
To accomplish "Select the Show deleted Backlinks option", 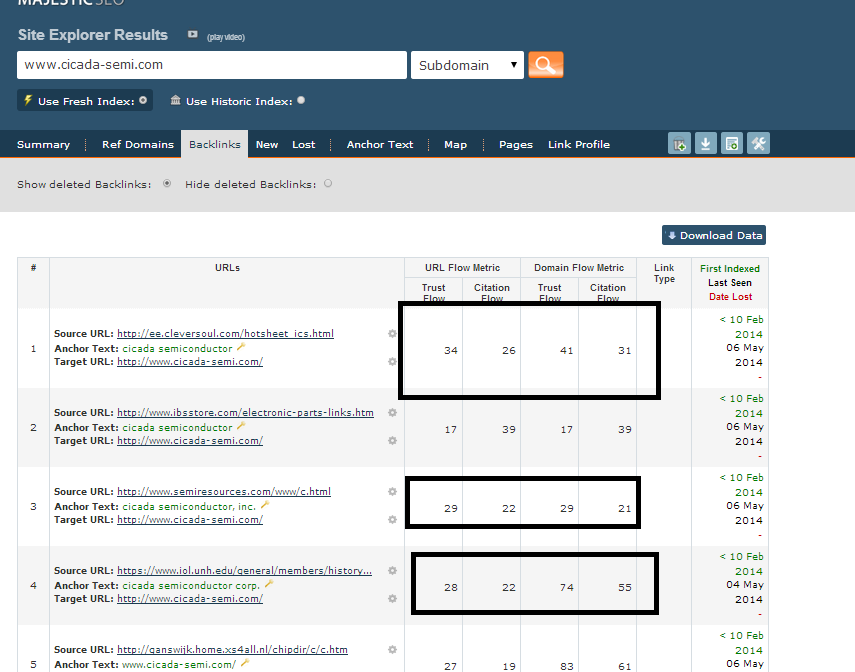I will (x=167, y=184).
